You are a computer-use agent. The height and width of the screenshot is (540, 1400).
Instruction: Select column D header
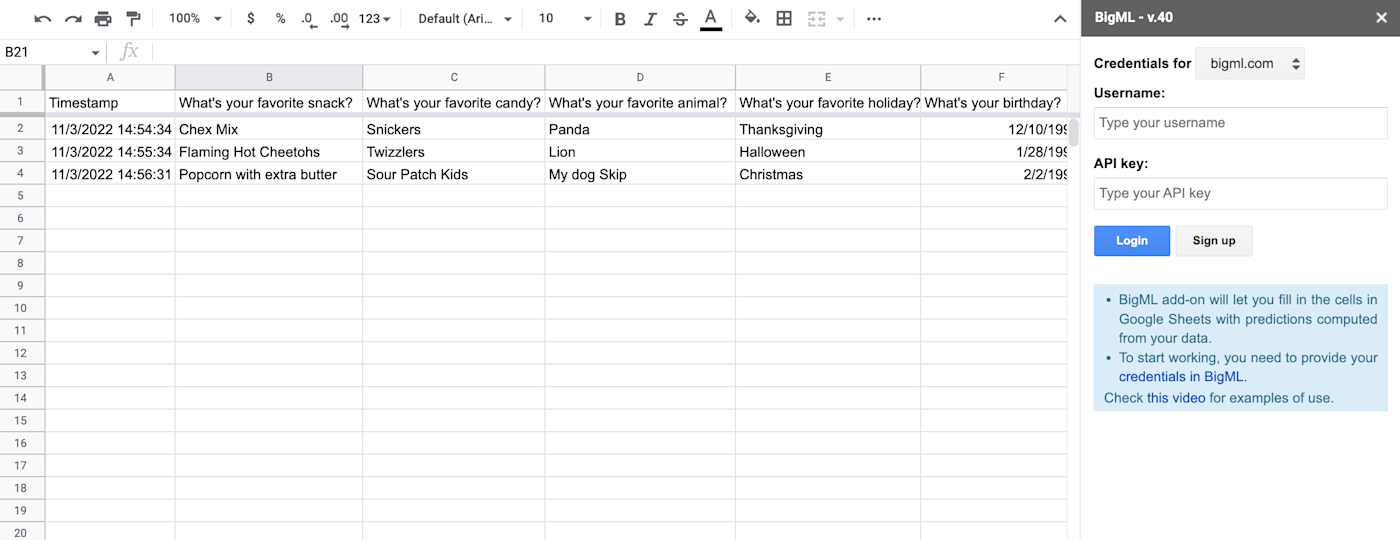[640, 77]
